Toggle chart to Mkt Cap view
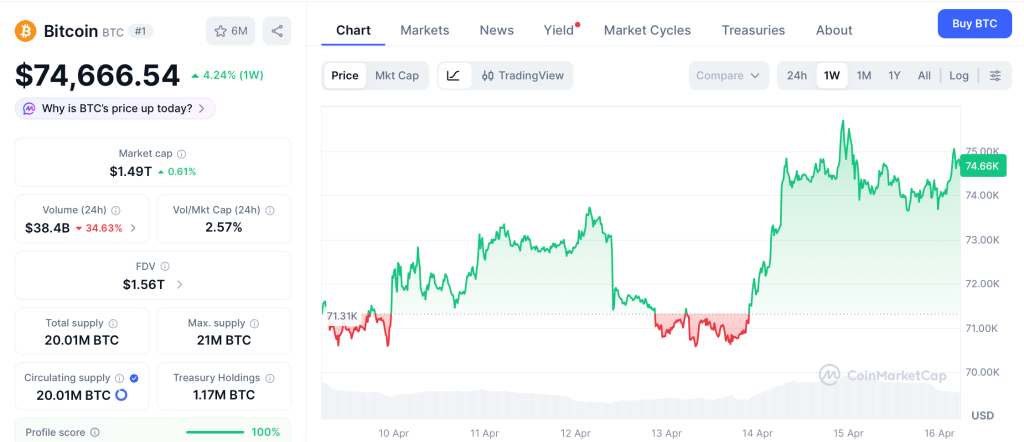 click(x=397, y=75)
